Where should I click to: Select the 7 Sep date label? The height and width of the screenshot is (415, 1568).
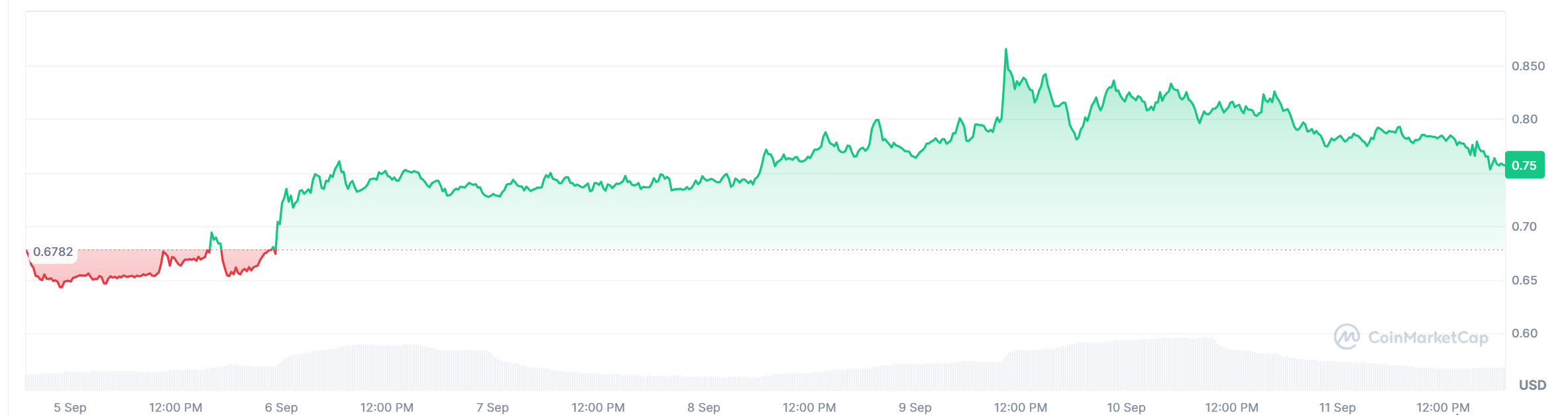coord(492,408)
